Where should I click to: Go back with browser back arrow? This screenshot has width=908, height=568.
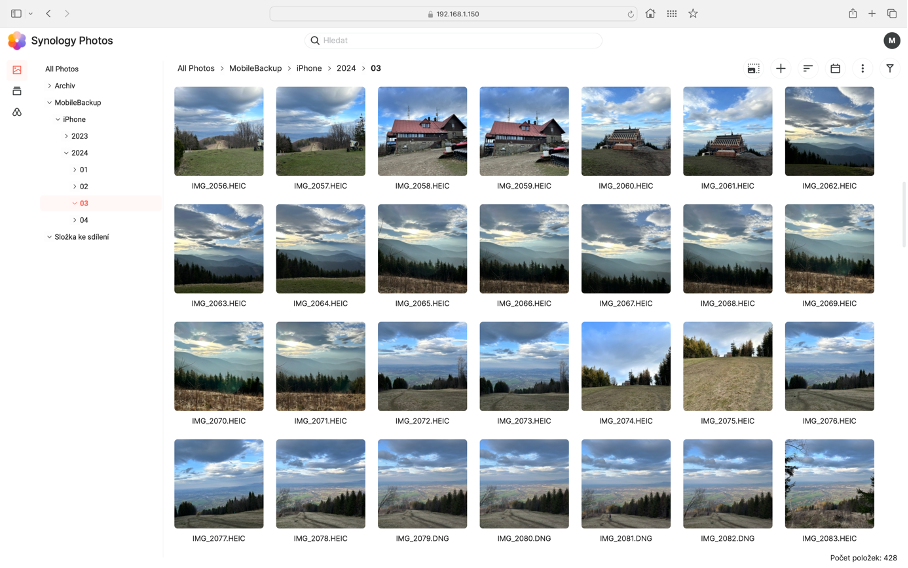pos(48,13)
